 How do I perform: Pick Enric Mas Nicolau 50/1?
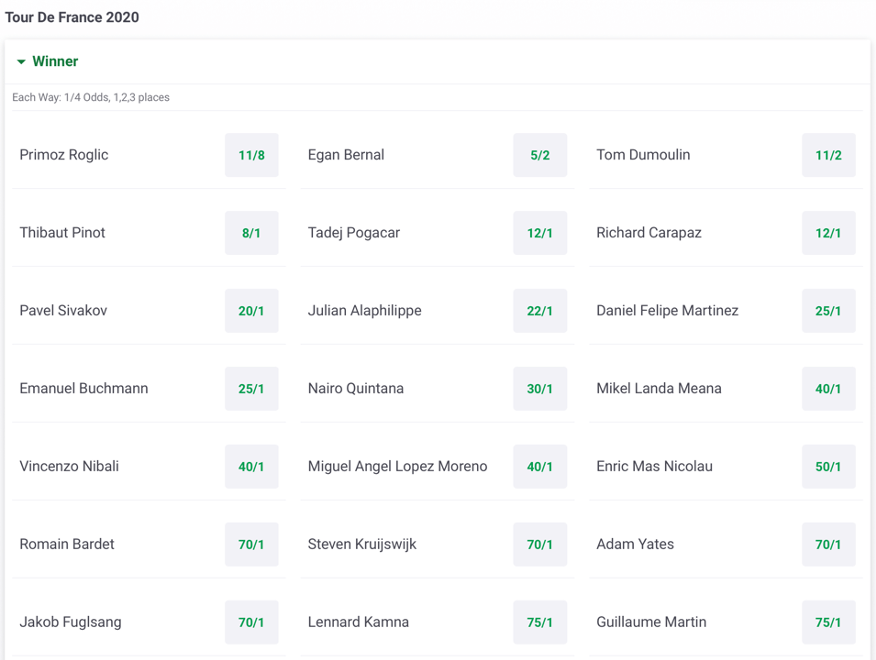[x=828, y=467]
